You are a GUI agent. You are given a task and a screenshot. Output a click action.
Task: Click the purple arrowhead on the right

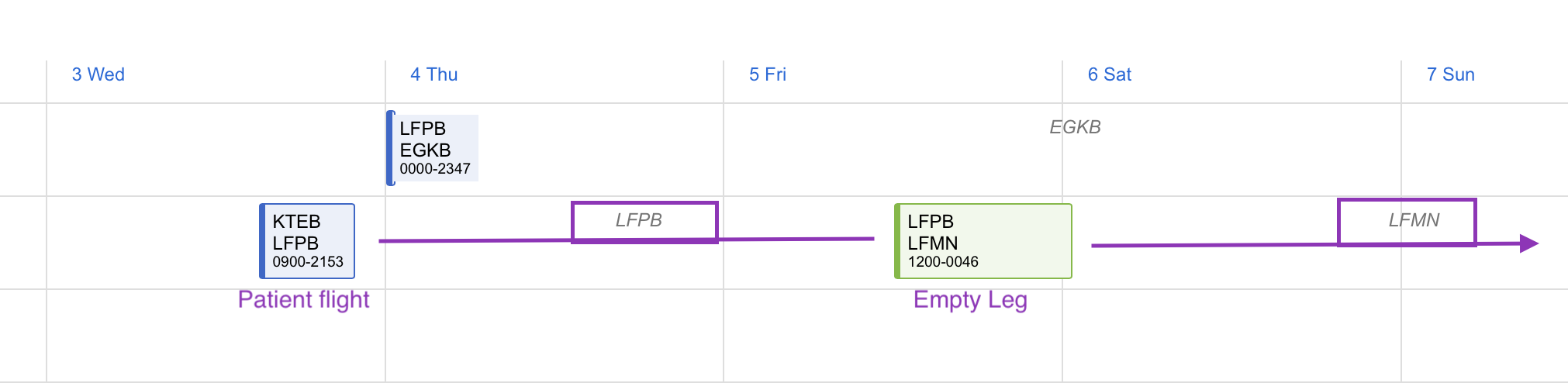(x=1528, y=243)
